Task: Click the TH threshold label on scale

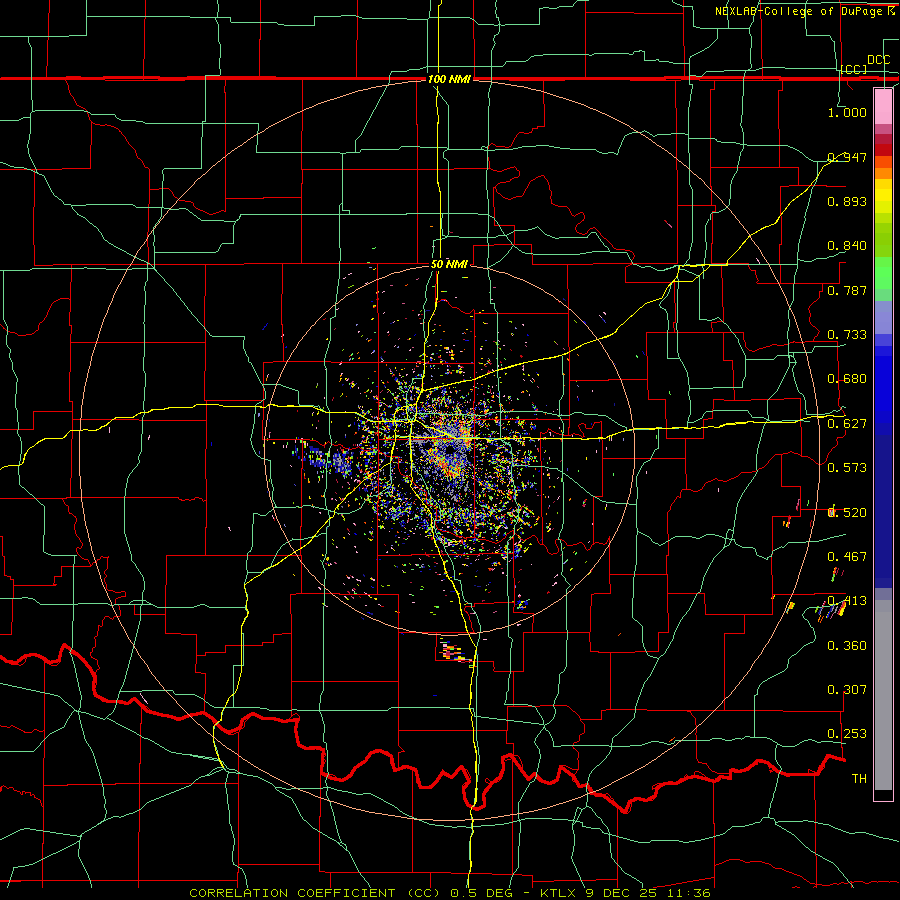Action: click(859, 779)
